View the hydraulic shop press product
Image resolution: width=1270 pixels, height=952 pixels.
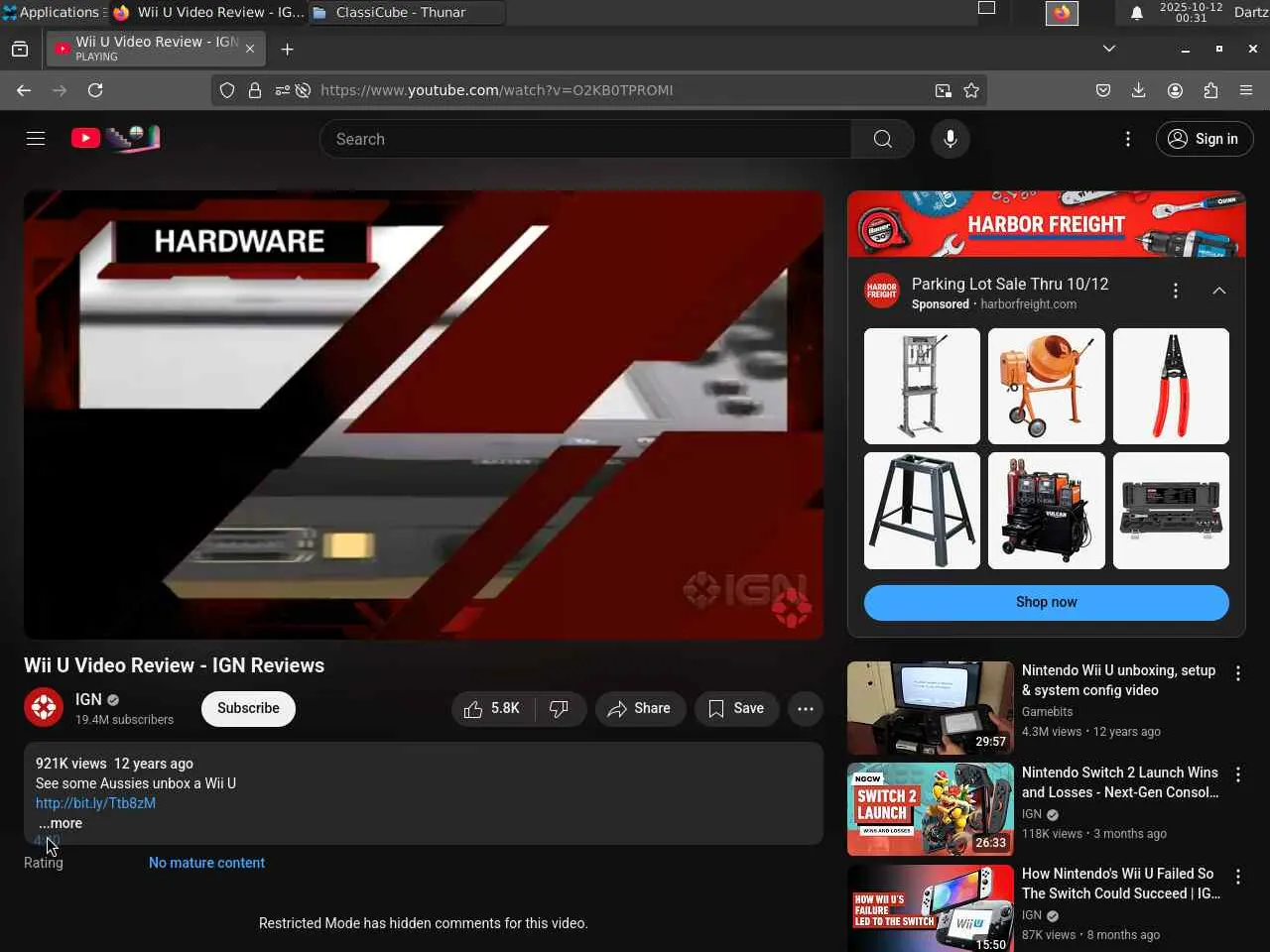pyautogui.click(x=922, y=386)
